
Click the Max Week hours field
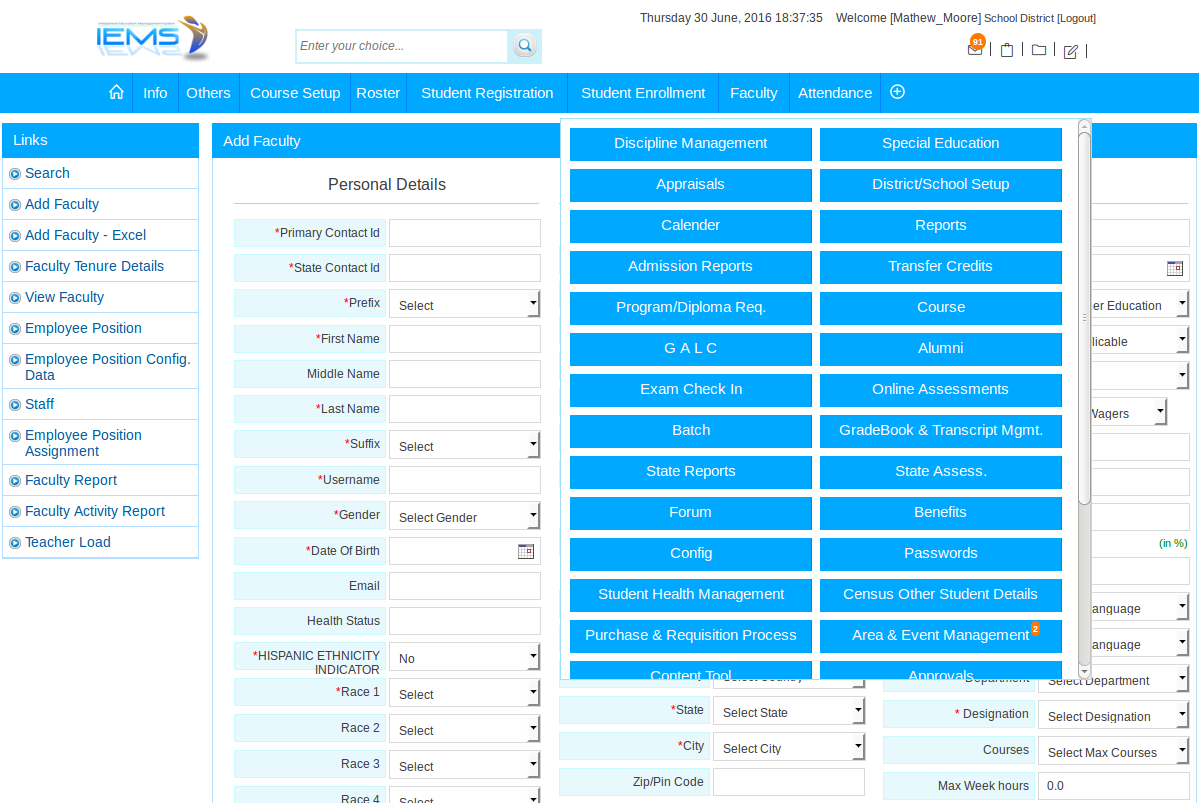point(1113,785)
